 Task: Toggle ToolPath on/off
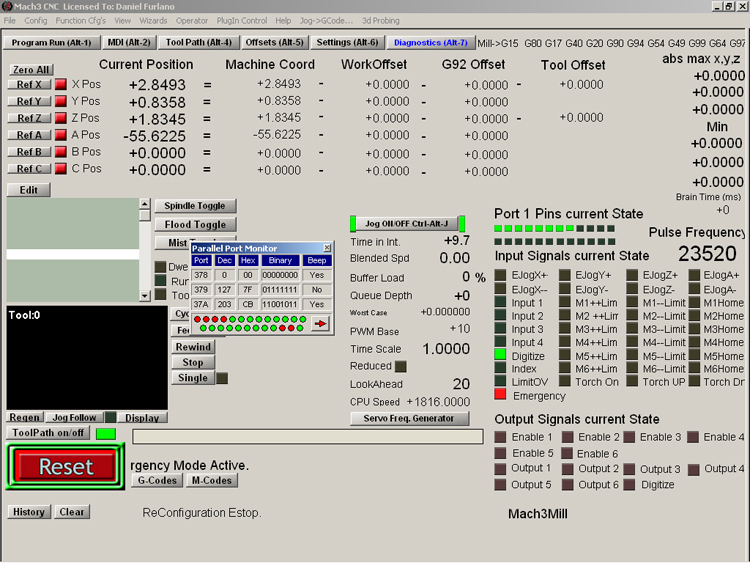[x=48, y=433]
